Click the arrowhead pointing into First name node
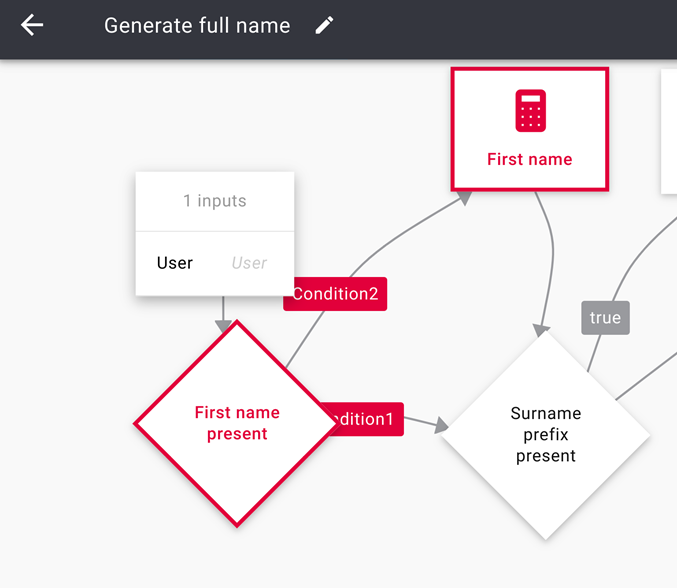 click(x=463, y=197)
